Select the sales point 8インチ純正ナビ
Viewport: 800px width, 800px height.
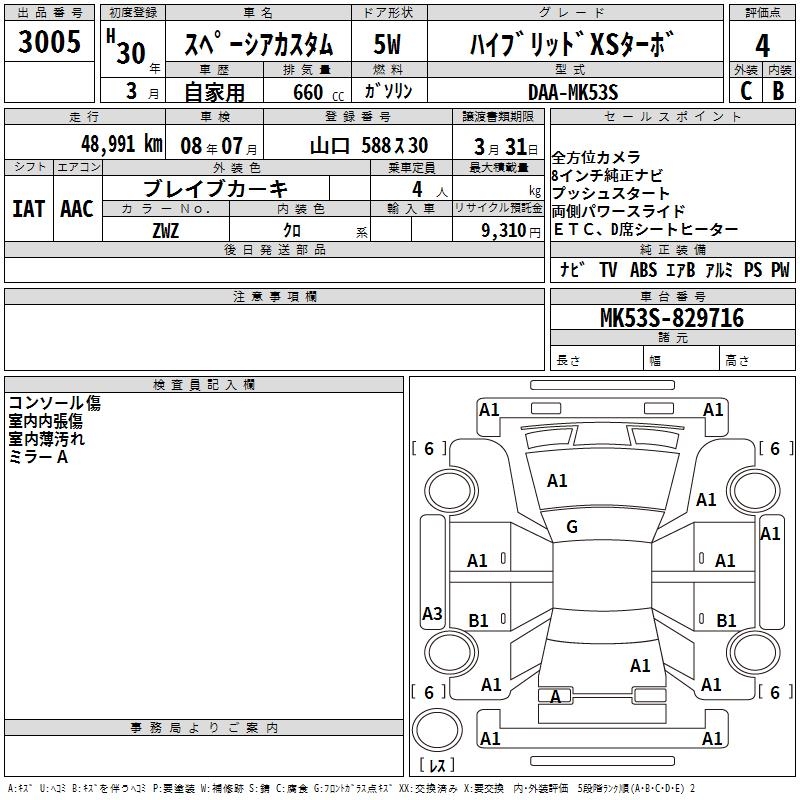point(607,176)
